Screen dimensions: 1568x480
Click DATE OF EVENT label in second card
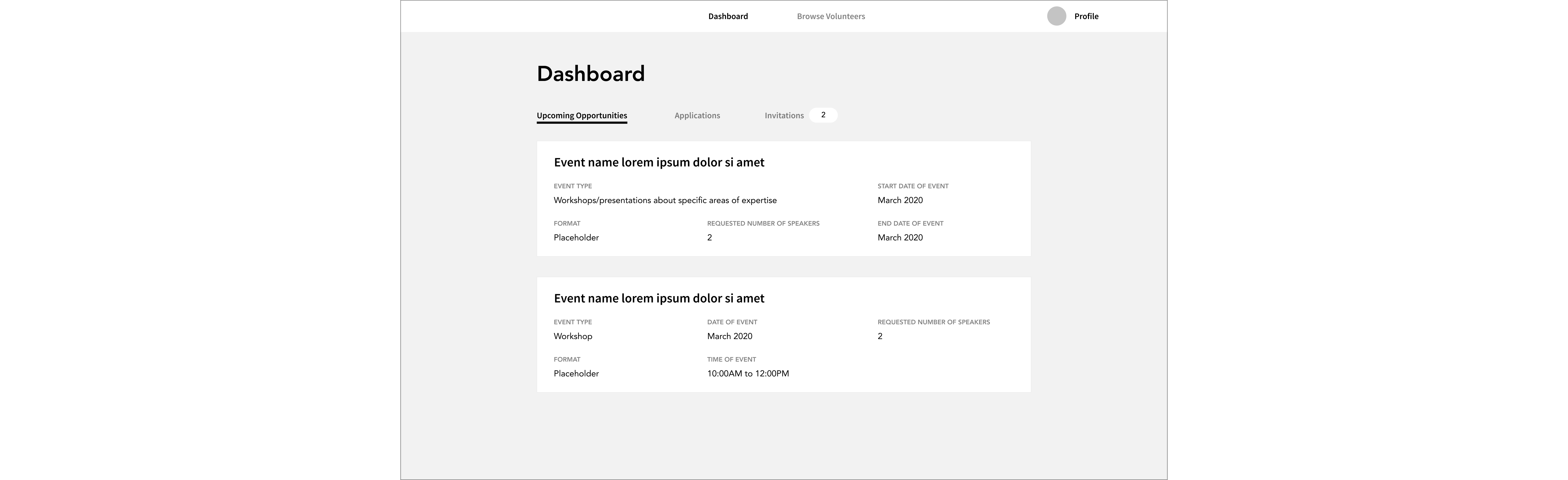point(732,322)
